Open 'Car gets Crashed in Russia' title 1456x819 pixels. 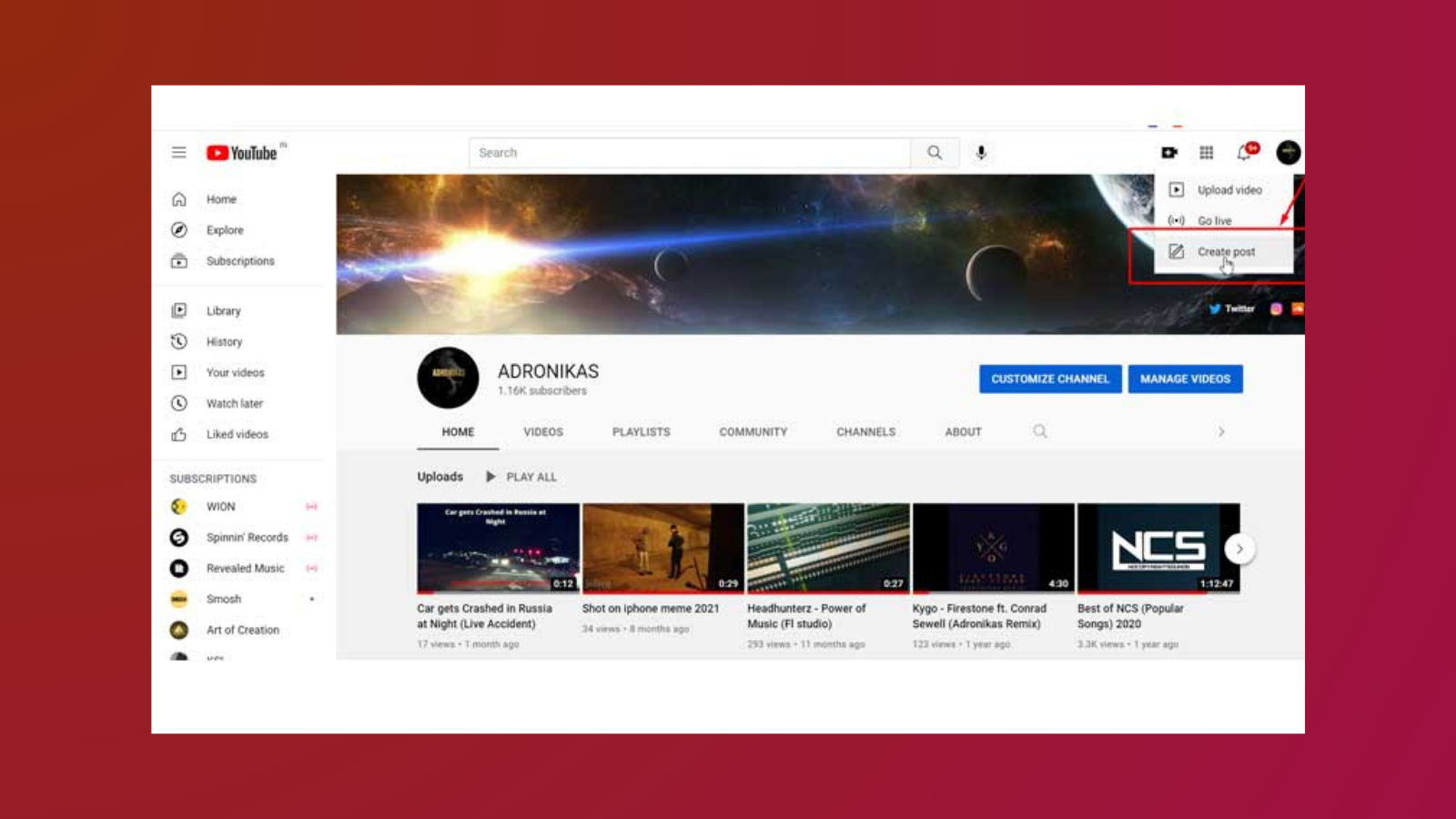485,616
